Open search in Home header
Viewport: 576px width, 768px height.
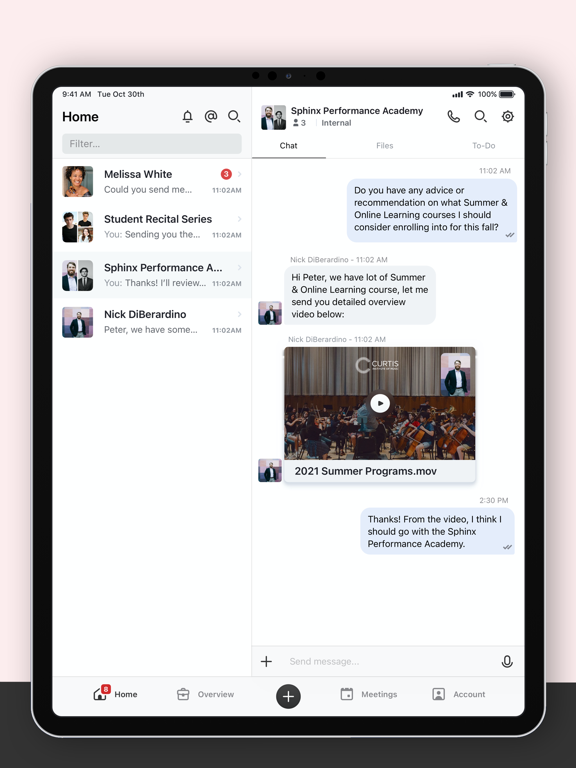[234, 116]
